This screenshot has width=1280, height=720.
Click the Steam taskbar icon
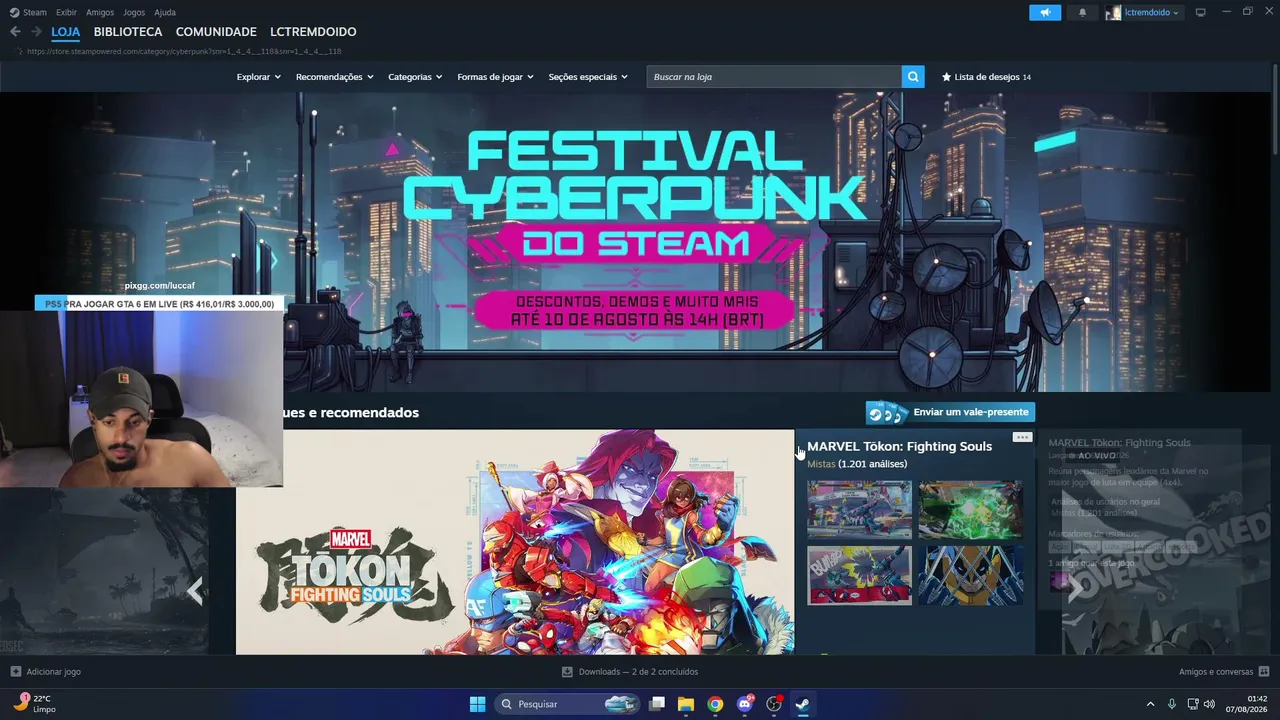802,704
